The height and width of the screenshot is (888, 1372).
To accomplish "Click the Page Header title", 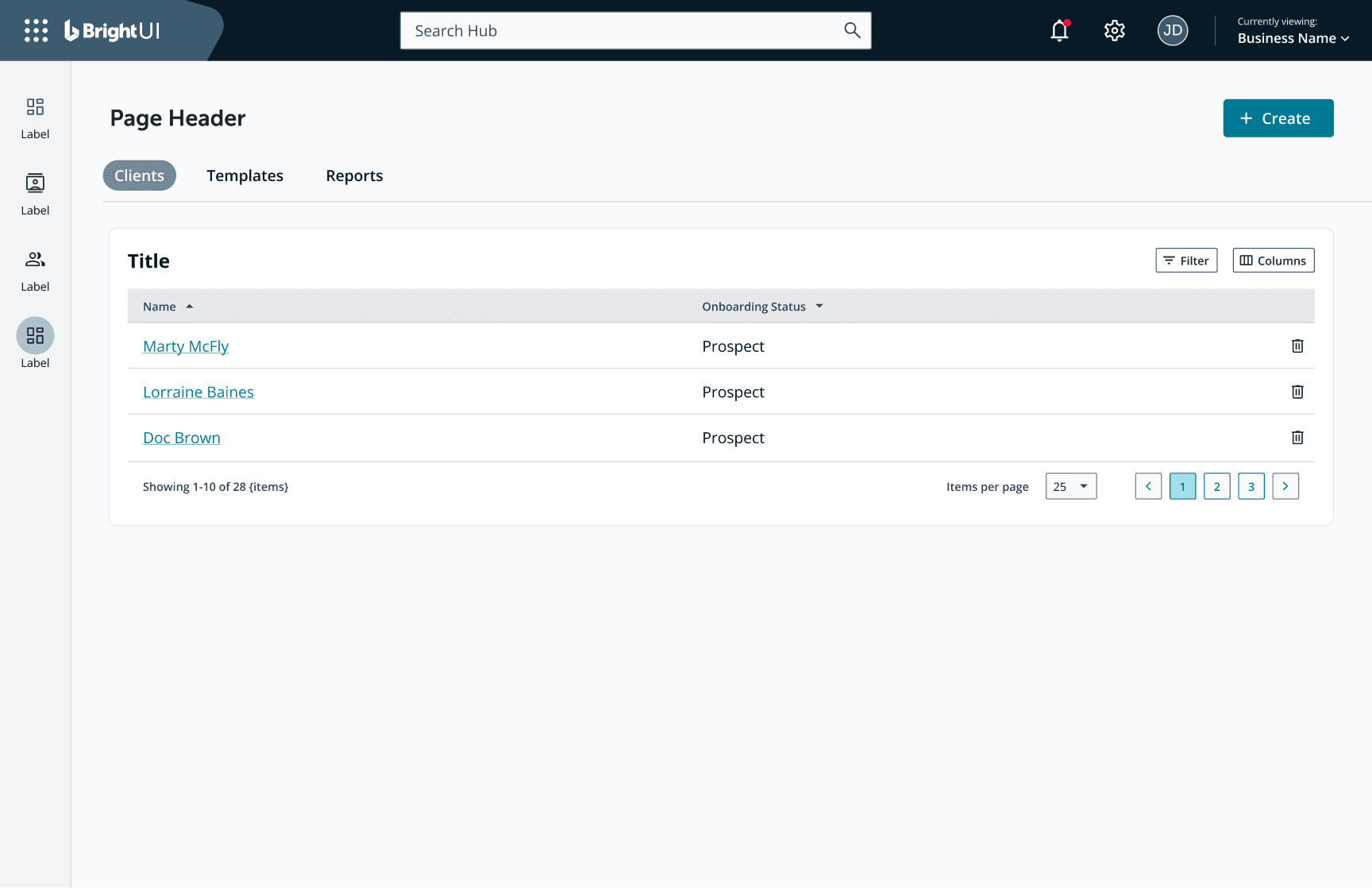I will tap(178, 118).
